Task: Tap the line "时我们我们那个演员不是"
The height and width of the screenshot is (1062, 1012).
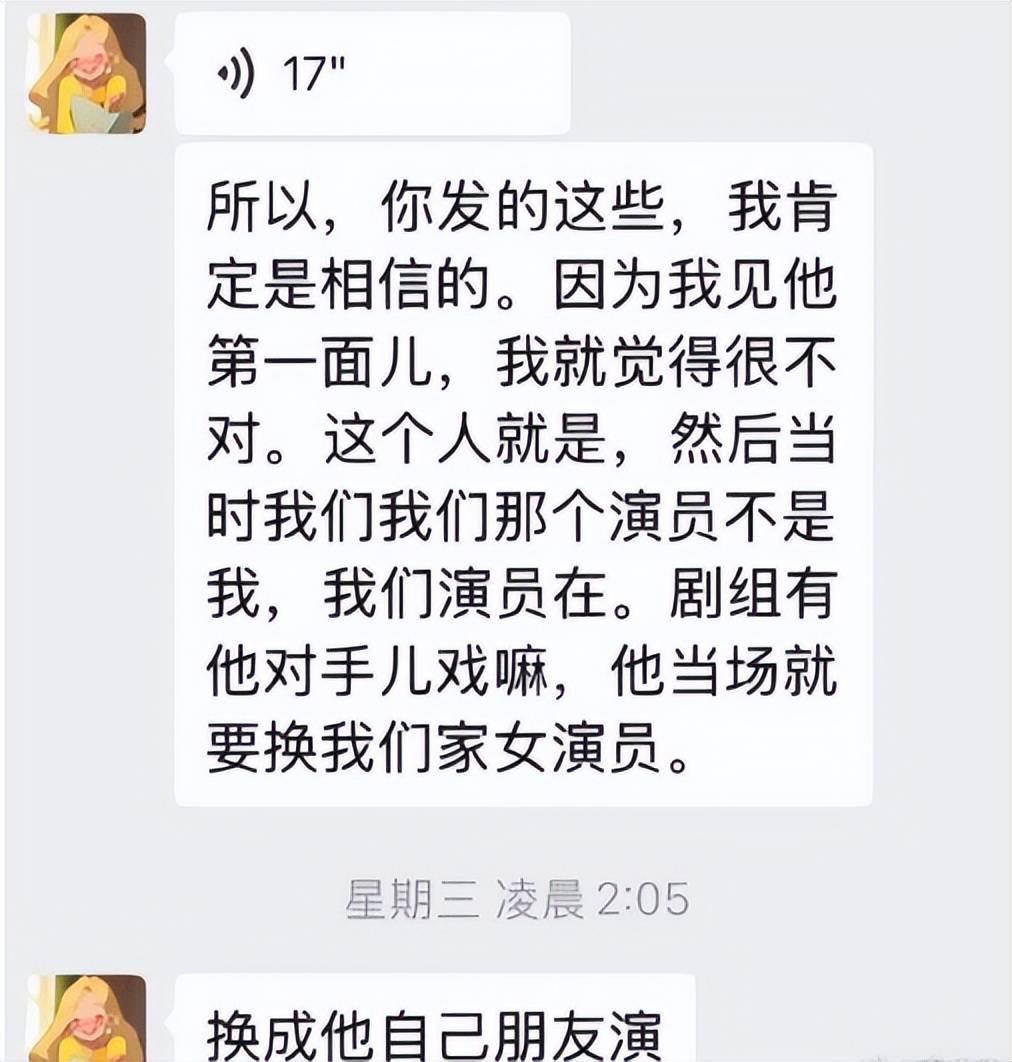Action: coord(522,517)
